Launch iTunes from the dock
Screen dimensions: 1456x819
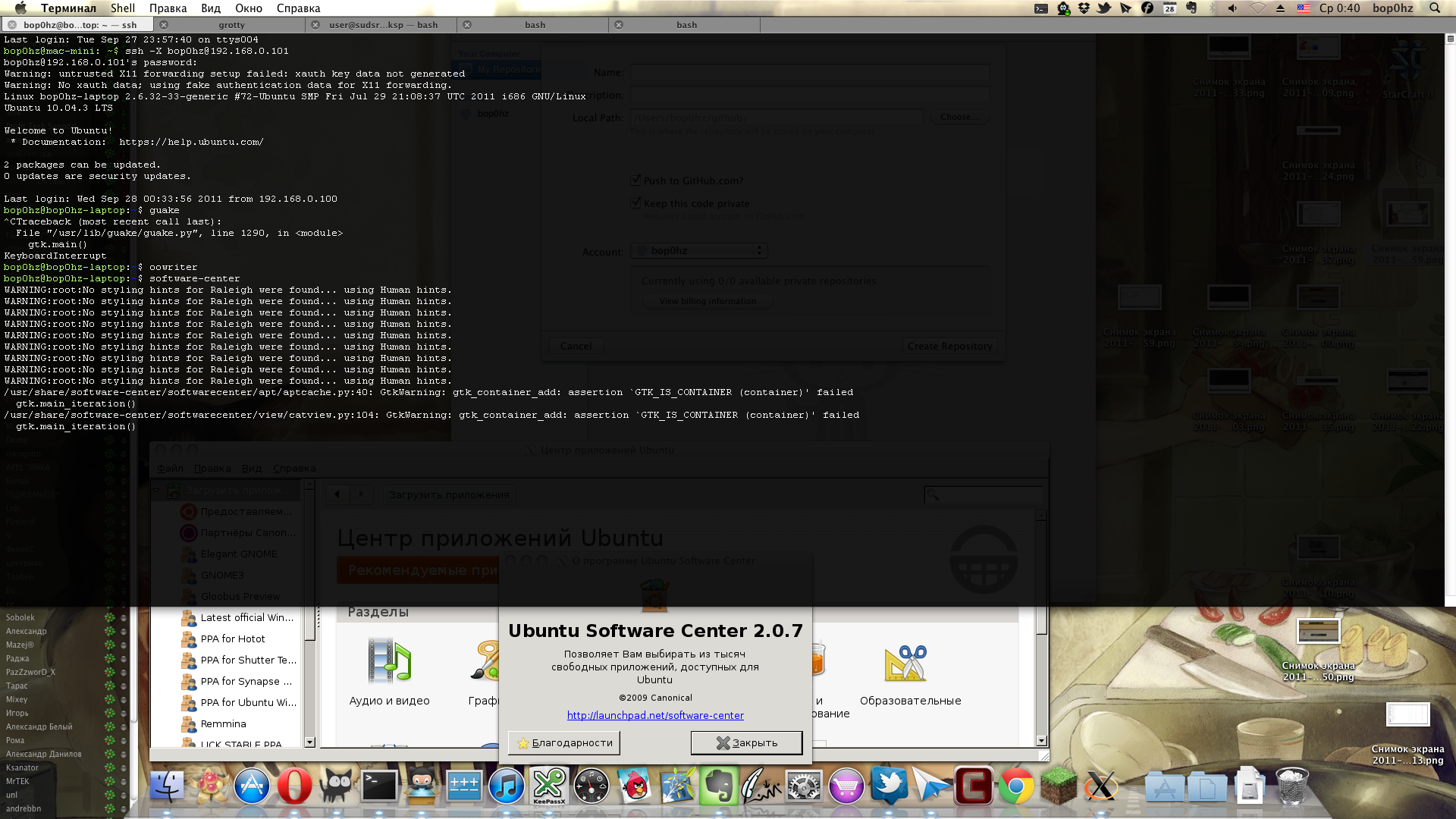[x=507, y=786]
